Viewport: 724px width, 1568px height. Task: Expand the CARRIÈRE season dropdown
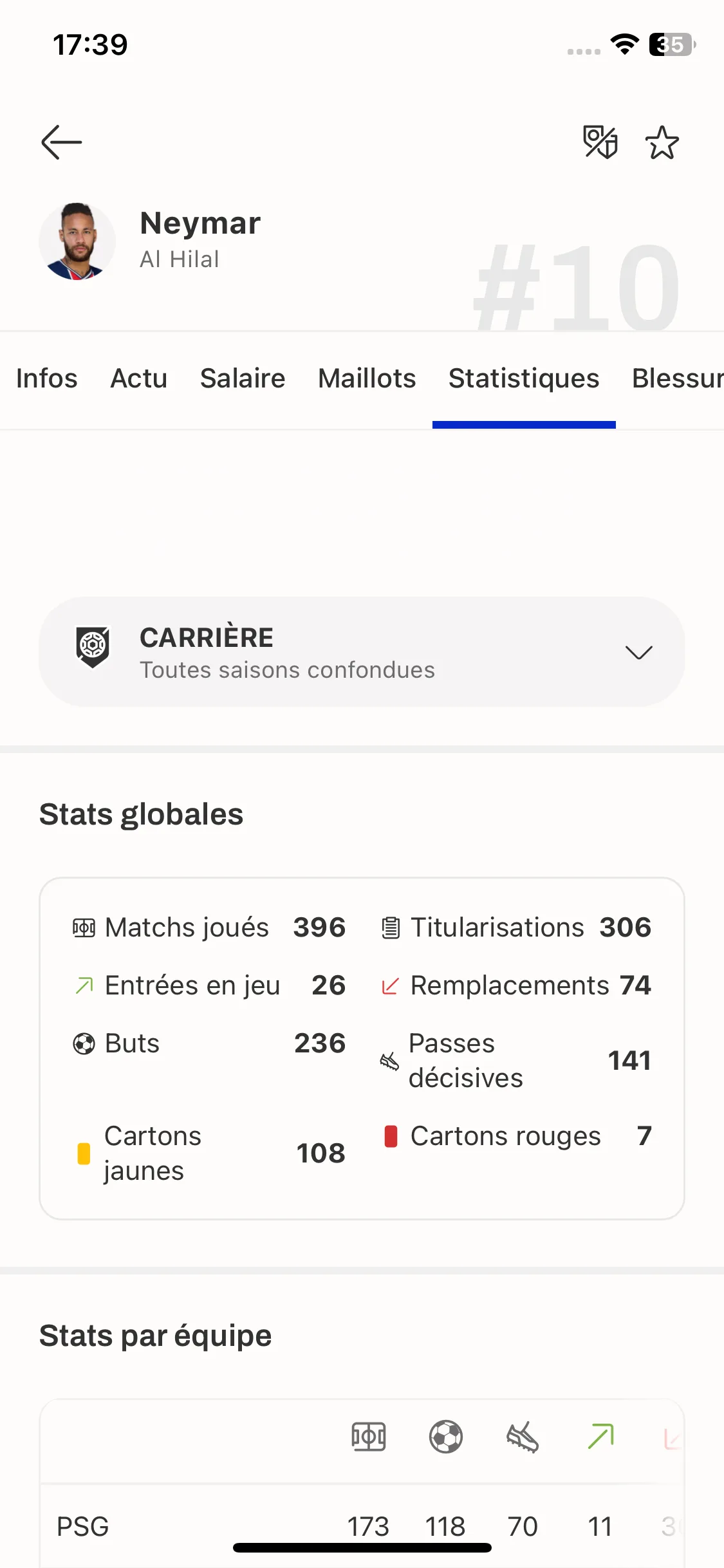[362, 652]
